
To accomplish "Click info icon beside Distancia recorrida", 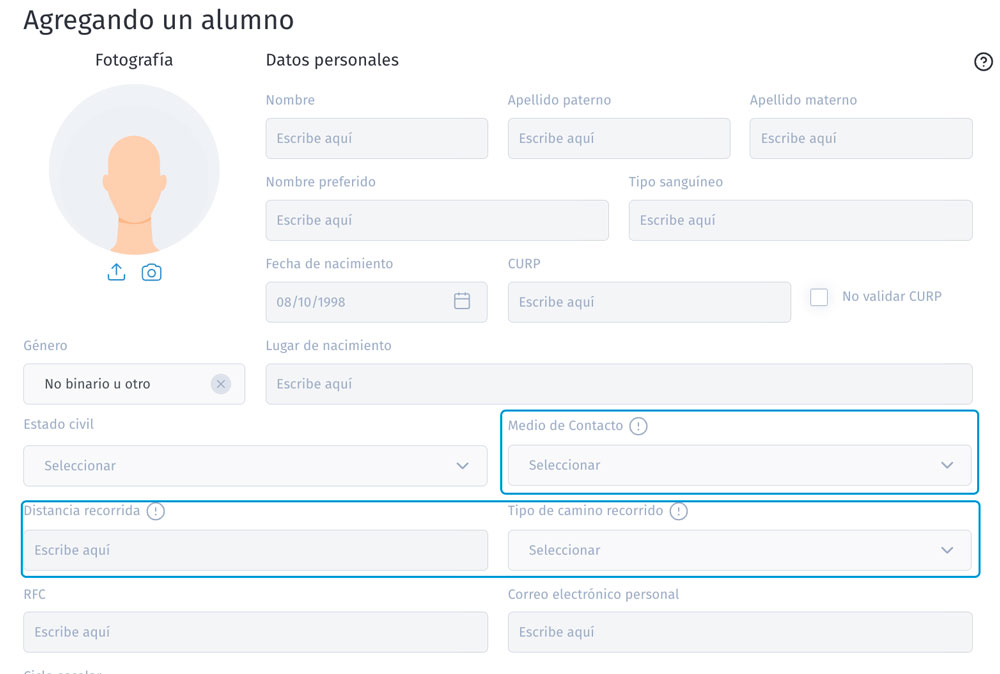I will tap(156, 511).
